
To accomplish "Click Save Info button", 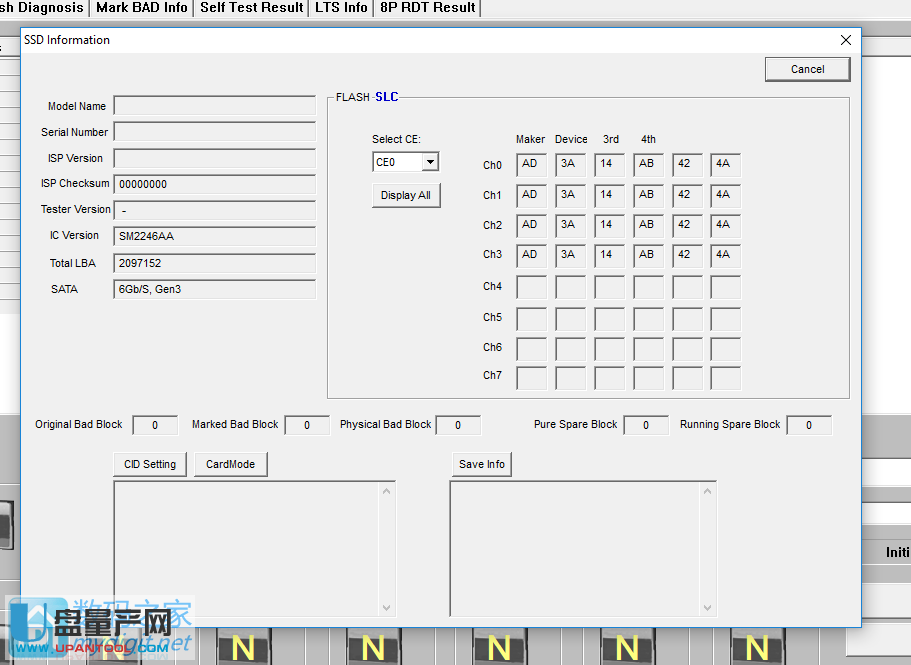I will (x=481, y=464).
